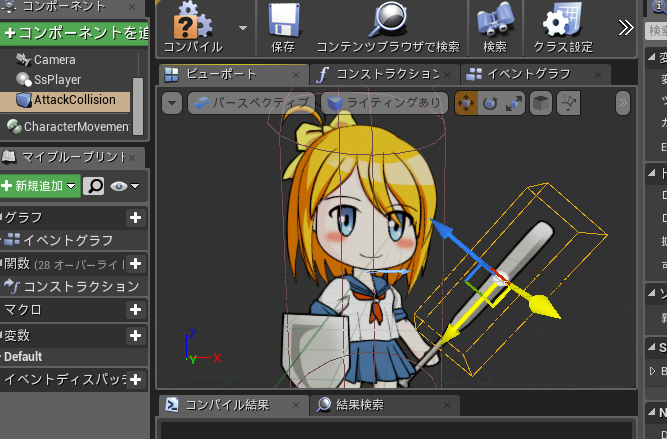Toggle surface snapping icon in viewport
This screenshot has height=439, width=667.
click(569, 103)
